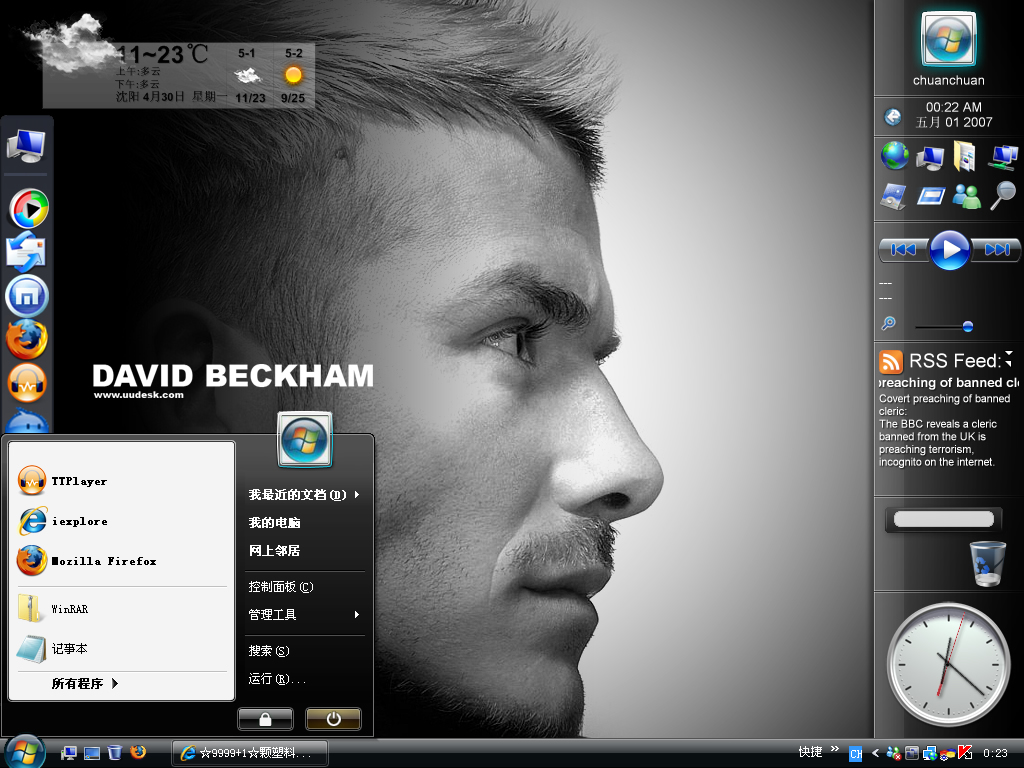Expand 我最近的文档 submenu arrow

(x=357, y=494)
